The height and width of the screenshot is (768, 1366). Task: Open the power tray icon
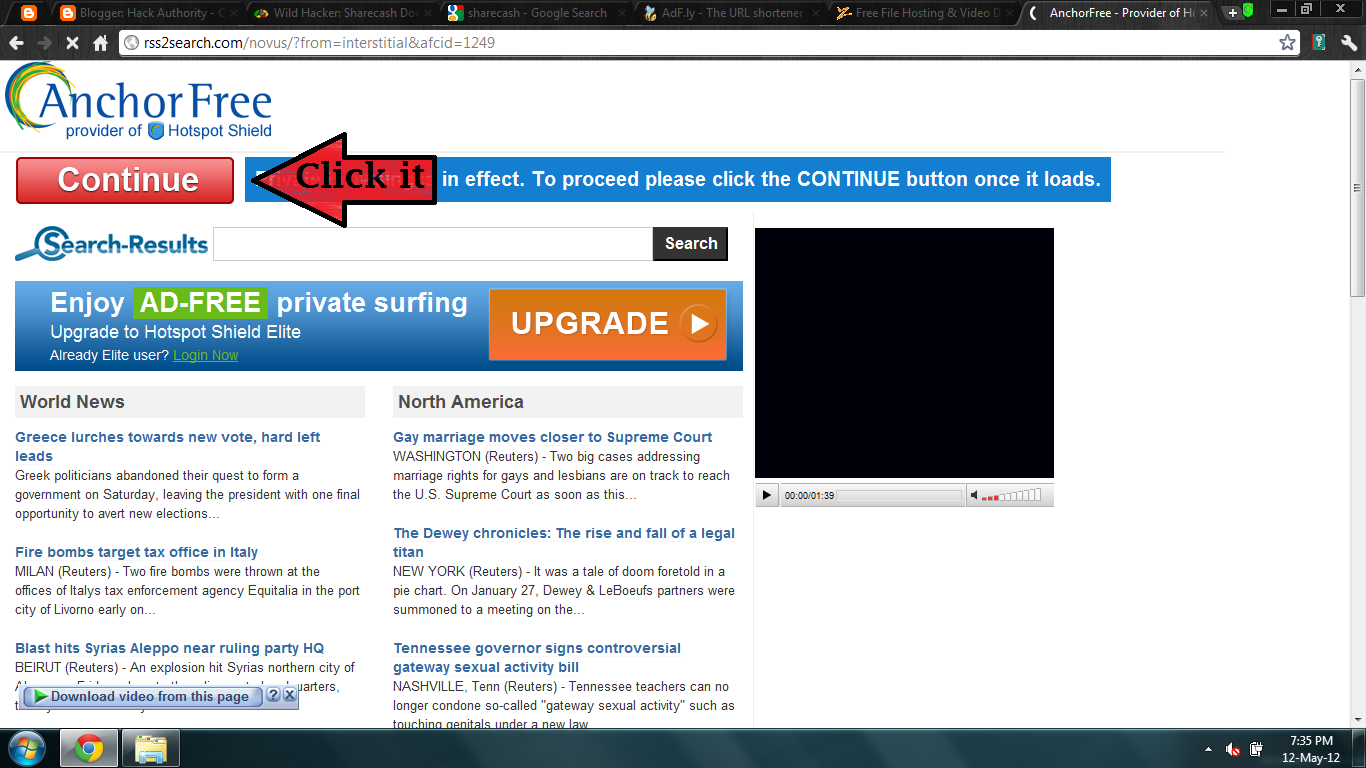[x=1257, y=749]
